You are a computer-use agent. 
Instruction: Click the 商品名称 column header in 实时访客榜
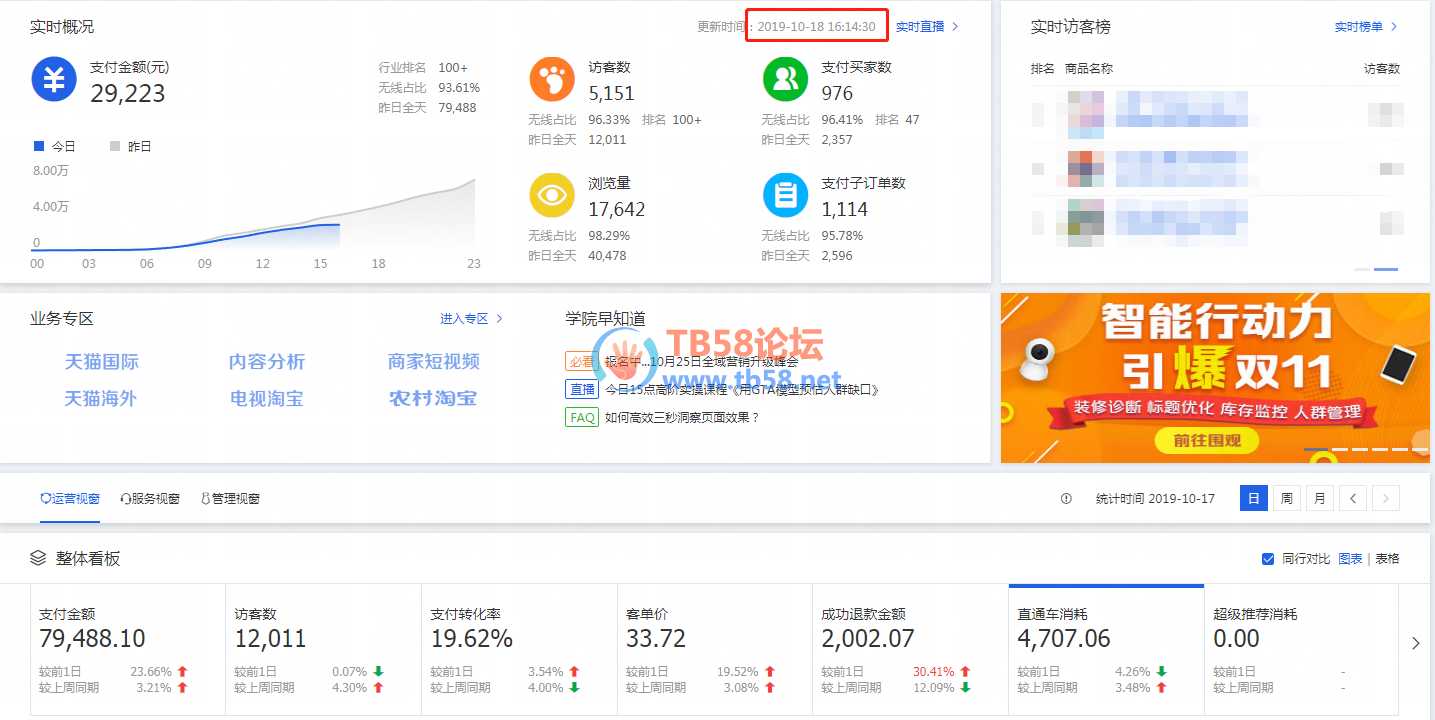[x=1089, y=69]
